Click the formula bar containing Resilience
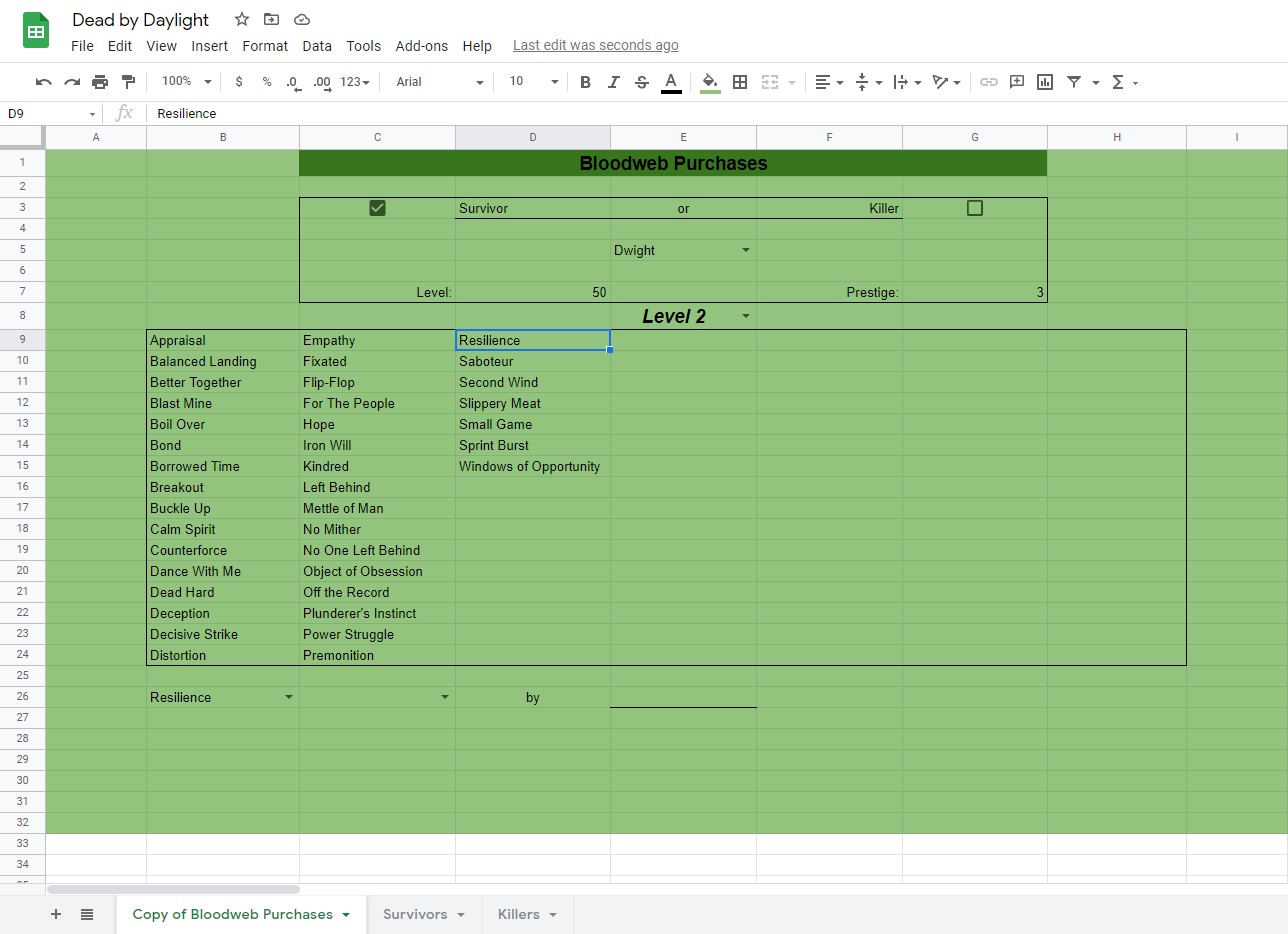Image resolution: width=1288 pixels, height=934 pixels. pyautogui.click(x=716, y=113)
